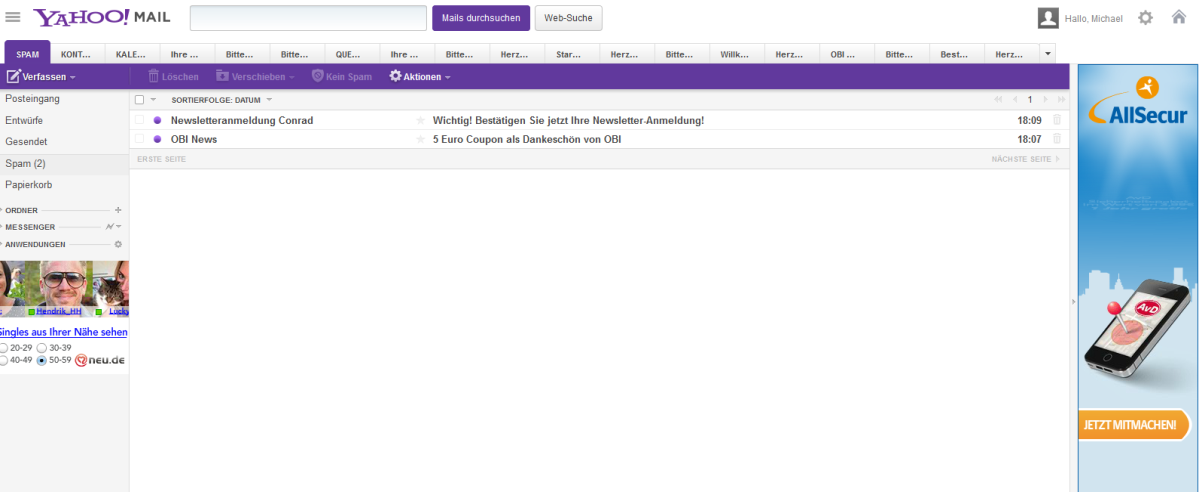Add a new folder with Ordner plus icon
This screenshot has width=1199, height=492.
(118, 210)
